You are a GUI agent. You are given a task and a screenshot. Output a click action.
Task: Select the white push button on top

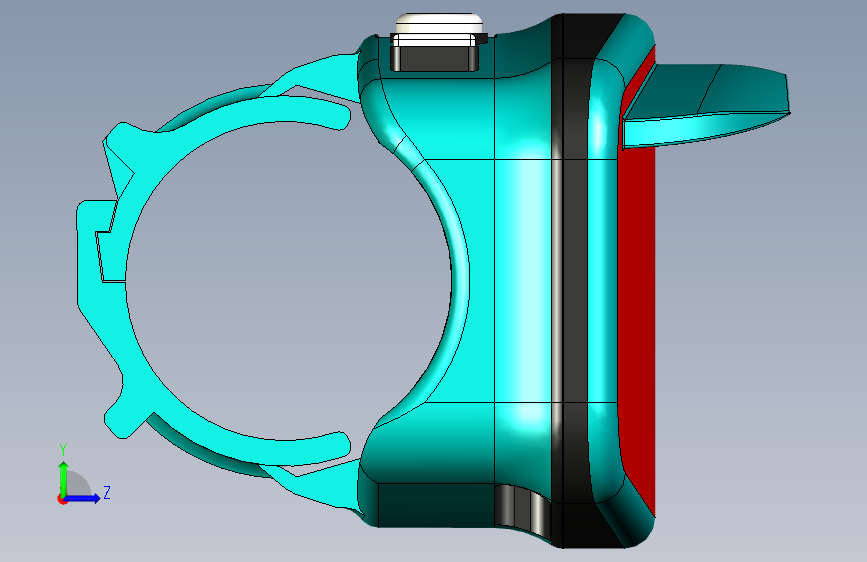coord(439,24)
